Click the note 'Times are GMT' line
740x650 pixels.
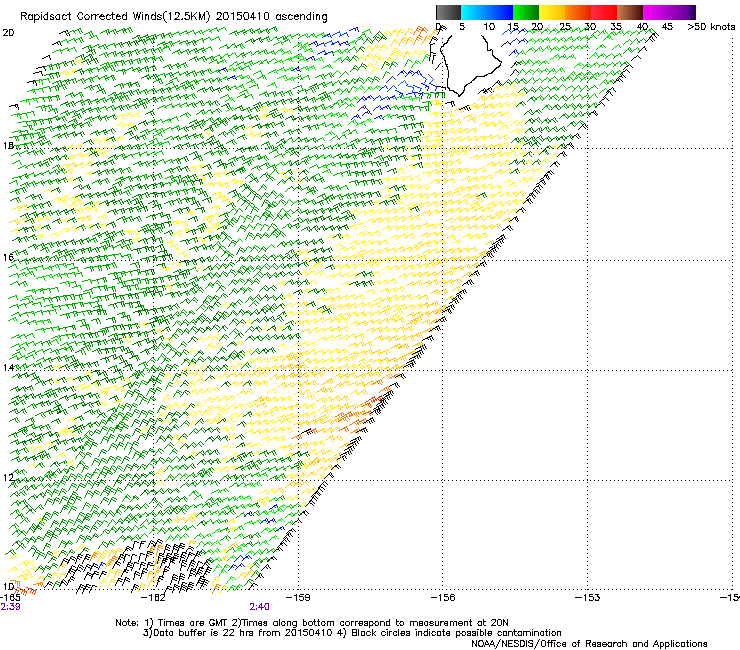pos(311,623)
